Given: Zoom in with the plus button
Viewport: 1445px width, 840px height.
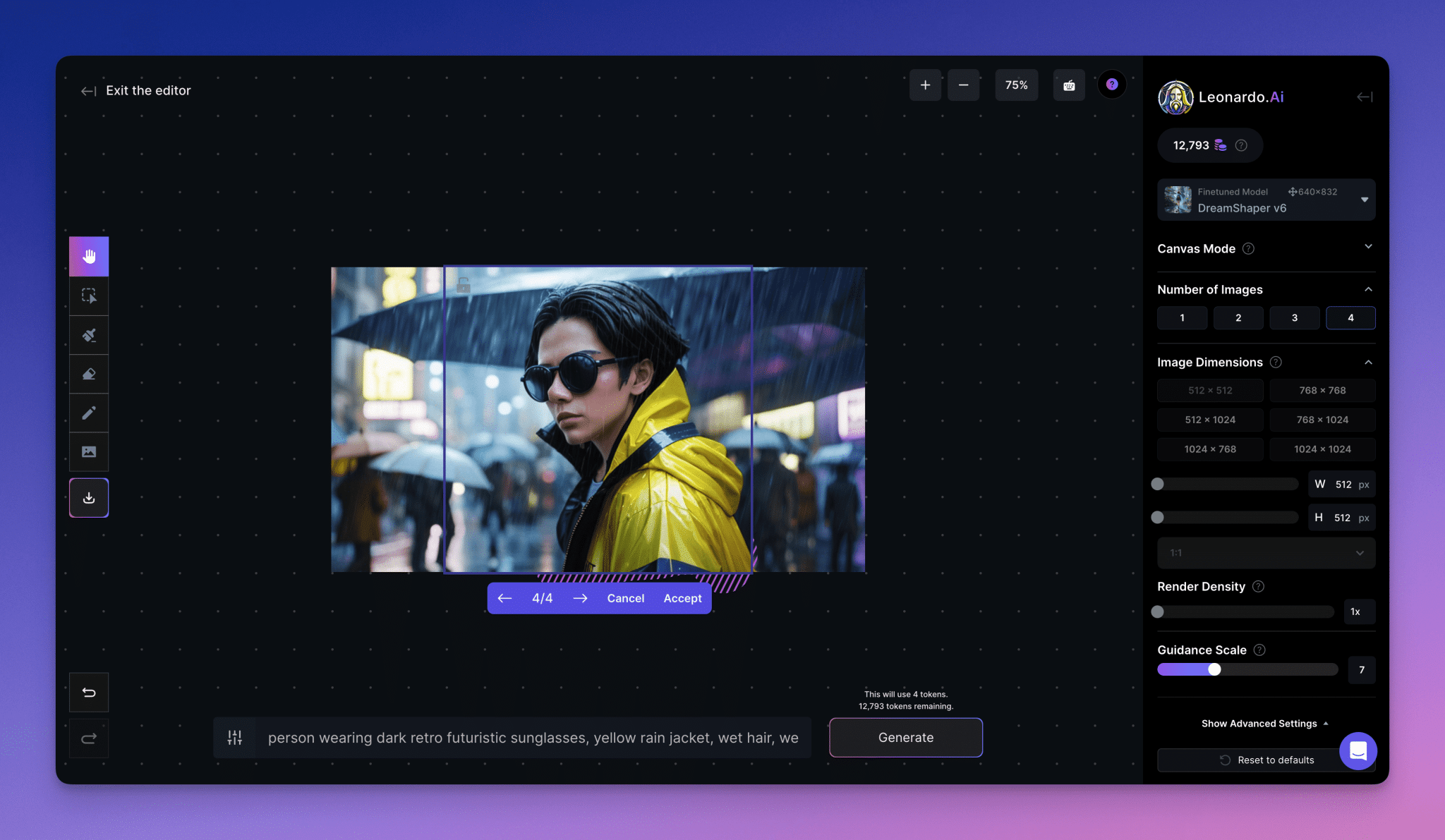Looking at the screenshot, I should pyautogui.click(x=925, y=85).
